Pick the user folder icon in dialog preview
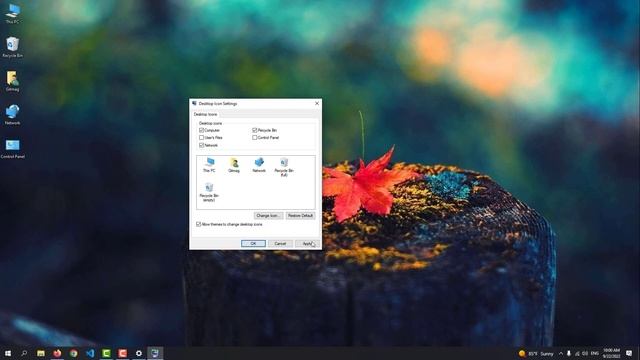The height and width of the screenshot is (360, 640). (x=234, y=165)
